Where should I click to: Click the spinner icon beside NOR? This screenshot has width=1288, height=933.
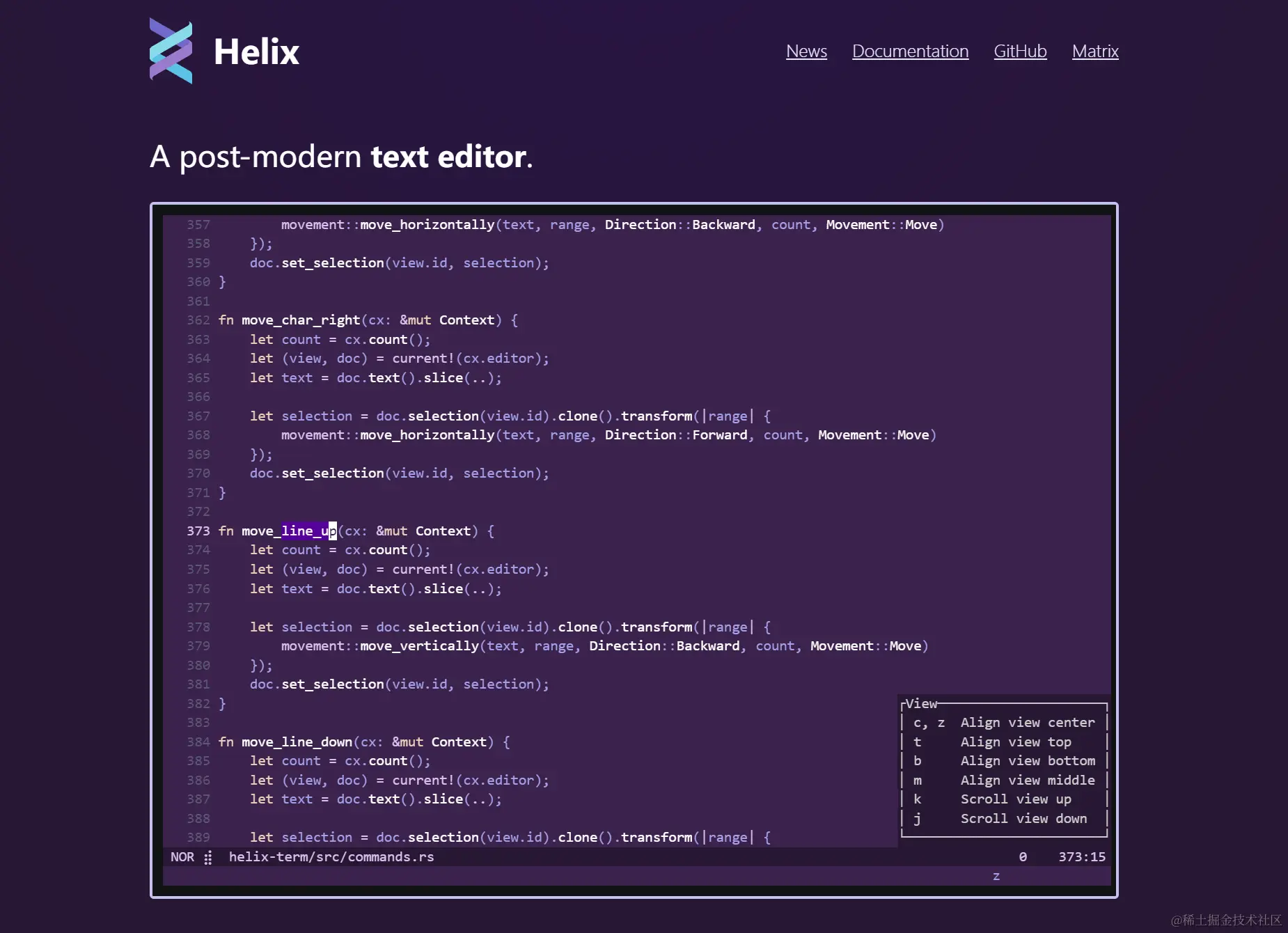coord(207,857)
